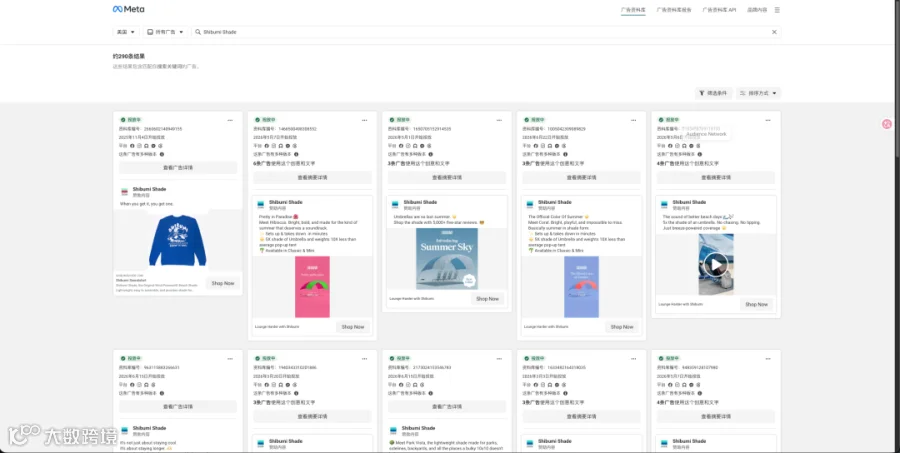Click Messenger platform icon on the sweatshirt card
The width and height of the screenshot is (900, 453).
point(153,146)
